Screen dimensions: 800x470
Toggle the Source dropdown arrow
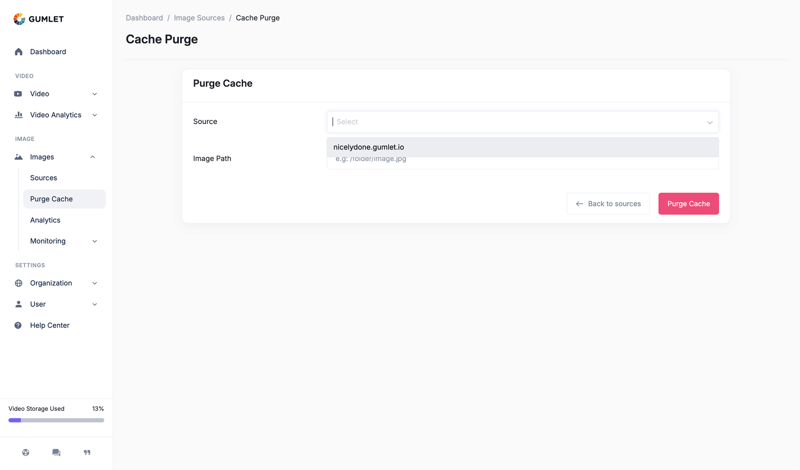coord(710,122)
